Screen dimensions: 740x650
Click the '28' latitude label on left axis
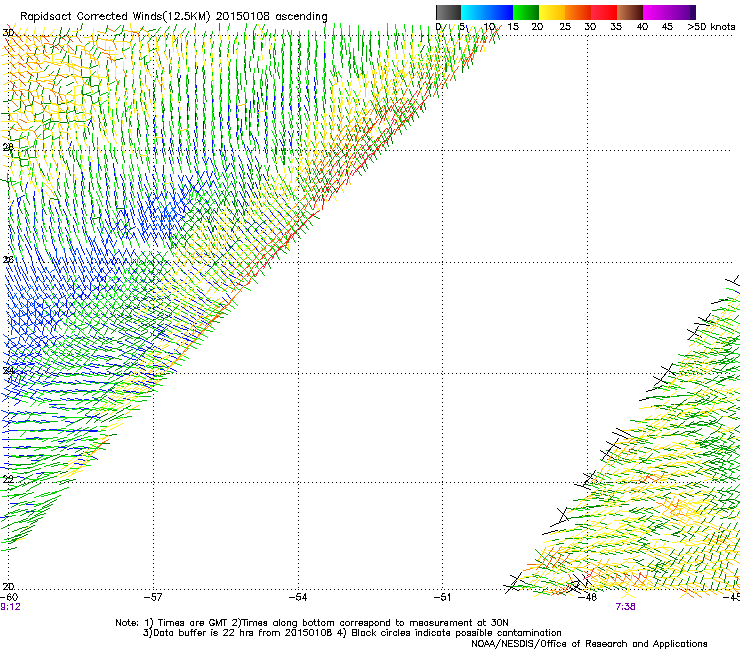pyautogui.click(x=8, y=147)
